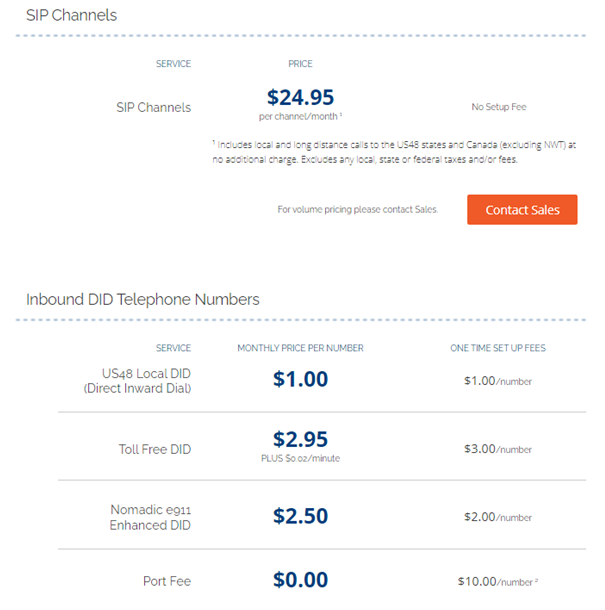605x610 pixels.
Task: Click the $1.00 monthly price for Local DID
Action: [300, 379]
